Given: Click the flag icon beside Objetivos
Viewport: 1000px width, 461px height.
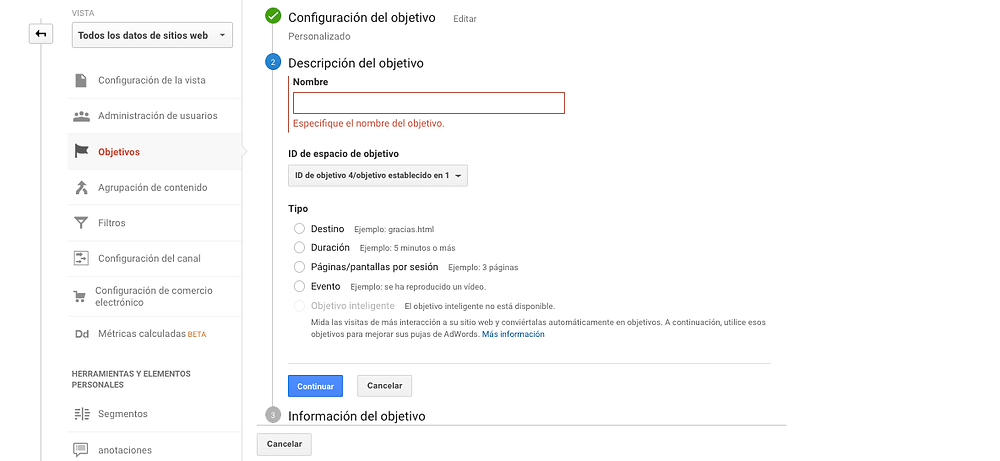Looking at the screenshot, I should click(81, 151).
